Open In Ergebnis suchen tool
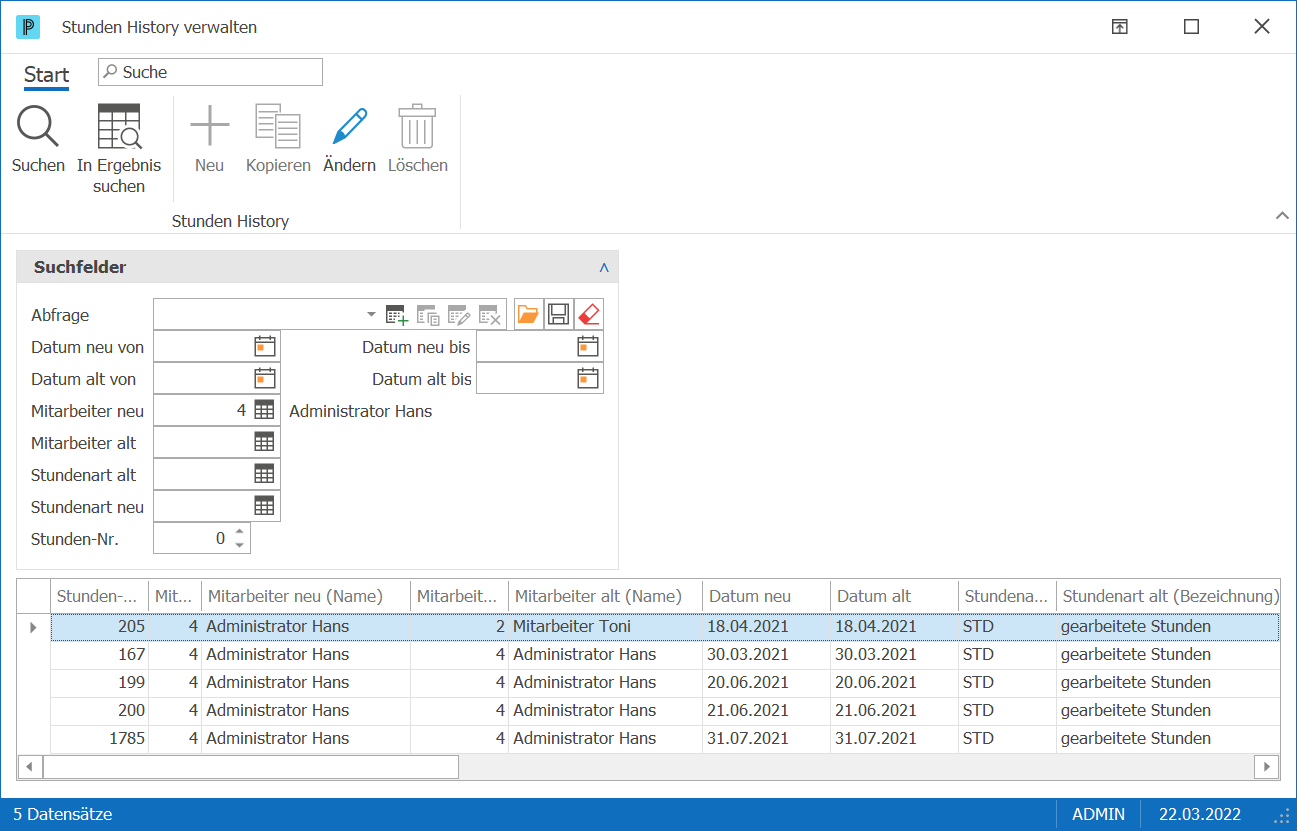 tap(119, 148)
